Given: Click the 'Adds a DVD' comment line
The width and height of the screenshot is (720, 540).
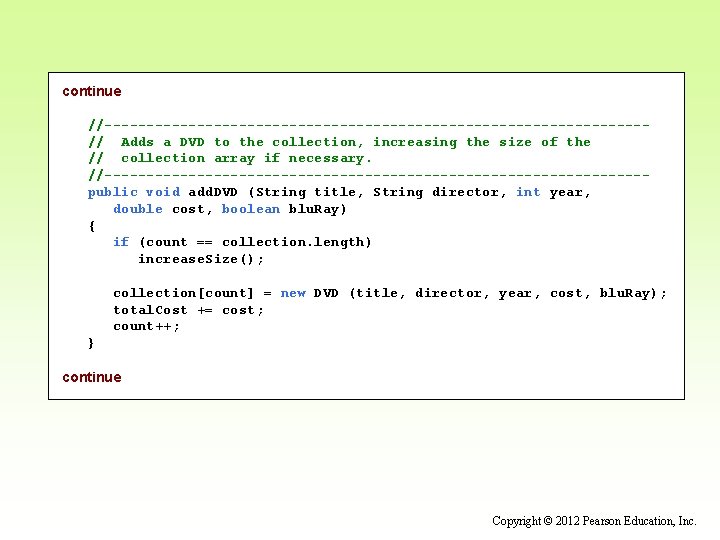Looking at the screenshot, I should [x=340, y=142].
